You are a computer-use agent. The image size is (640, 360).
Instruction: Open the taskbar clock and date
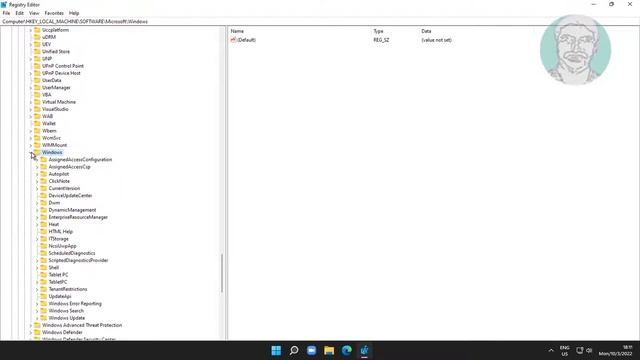(615, 351)
